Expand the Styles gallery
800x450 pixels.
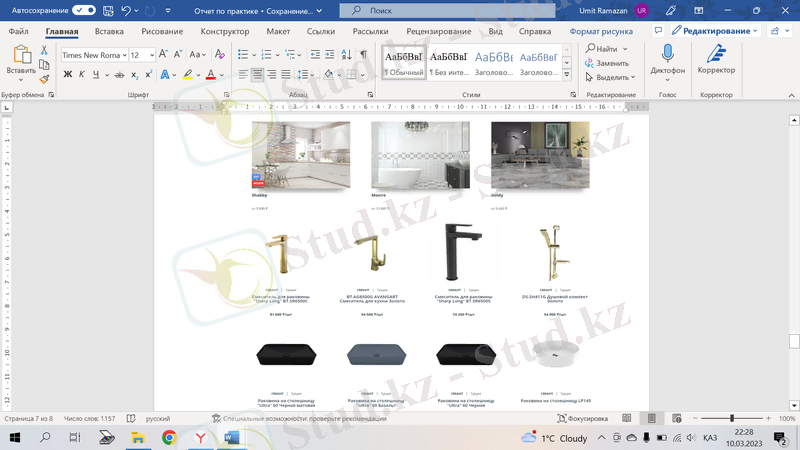(x=566, y=74)
